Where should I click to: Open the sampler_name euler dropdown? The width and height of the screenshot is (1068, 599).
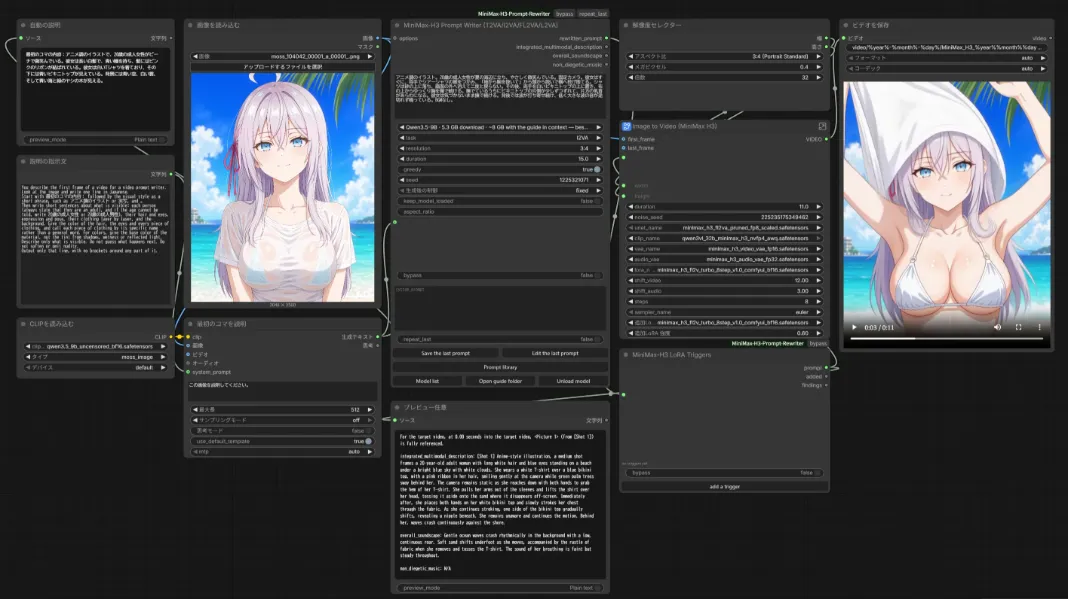(724, 312)
